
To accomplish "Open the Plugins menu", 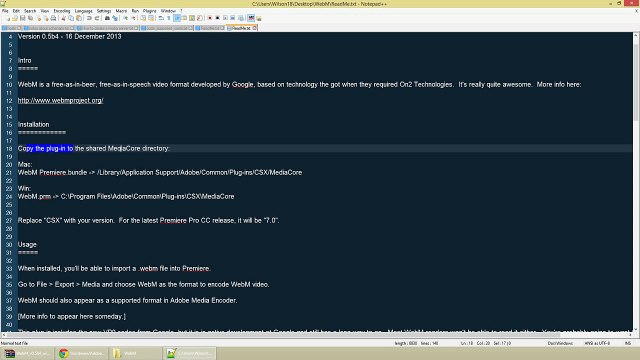I will (x=149, y=11).
